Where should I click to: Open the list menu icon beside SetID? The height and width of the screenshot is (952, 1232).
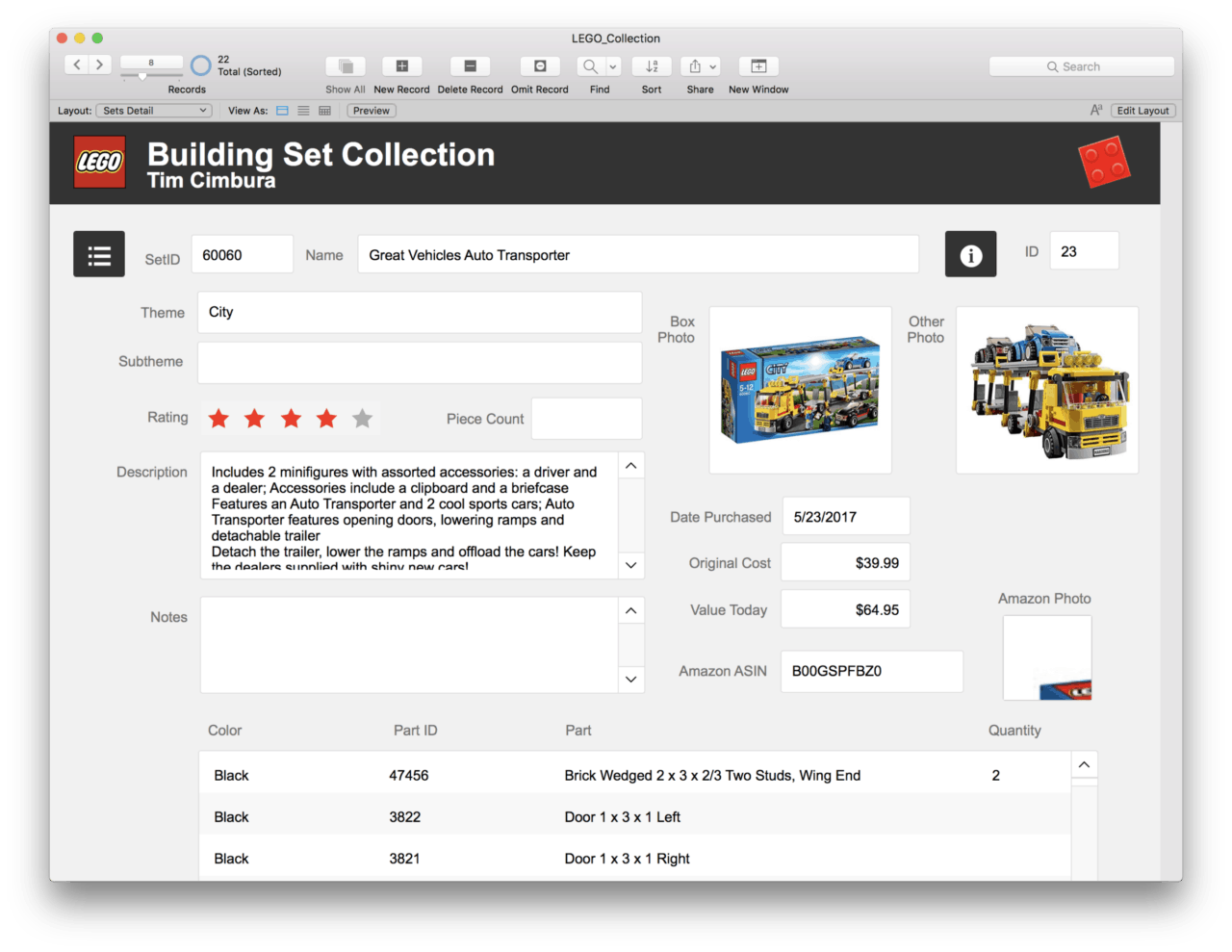99,255
